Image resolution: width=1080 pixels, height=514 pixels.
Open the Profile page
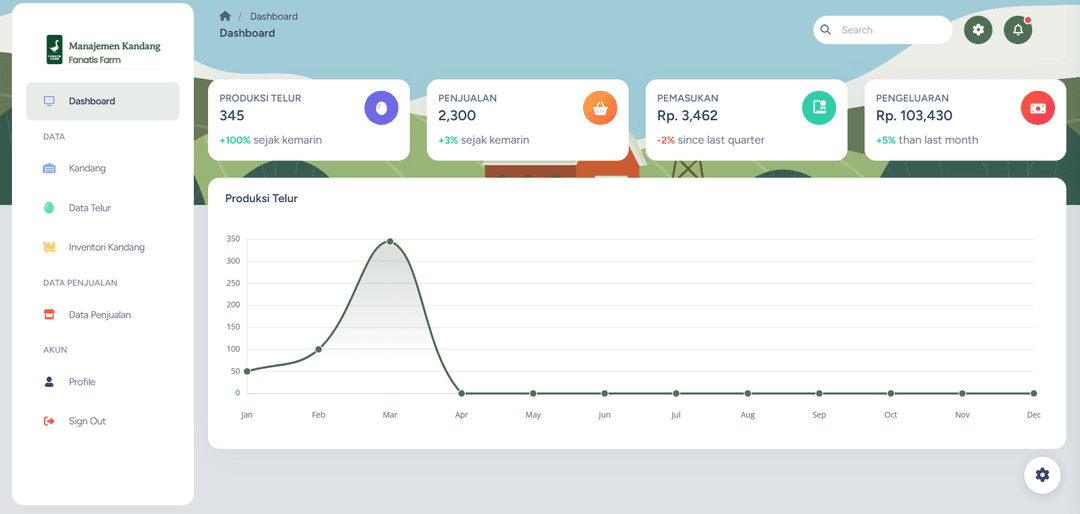[82, 382]
